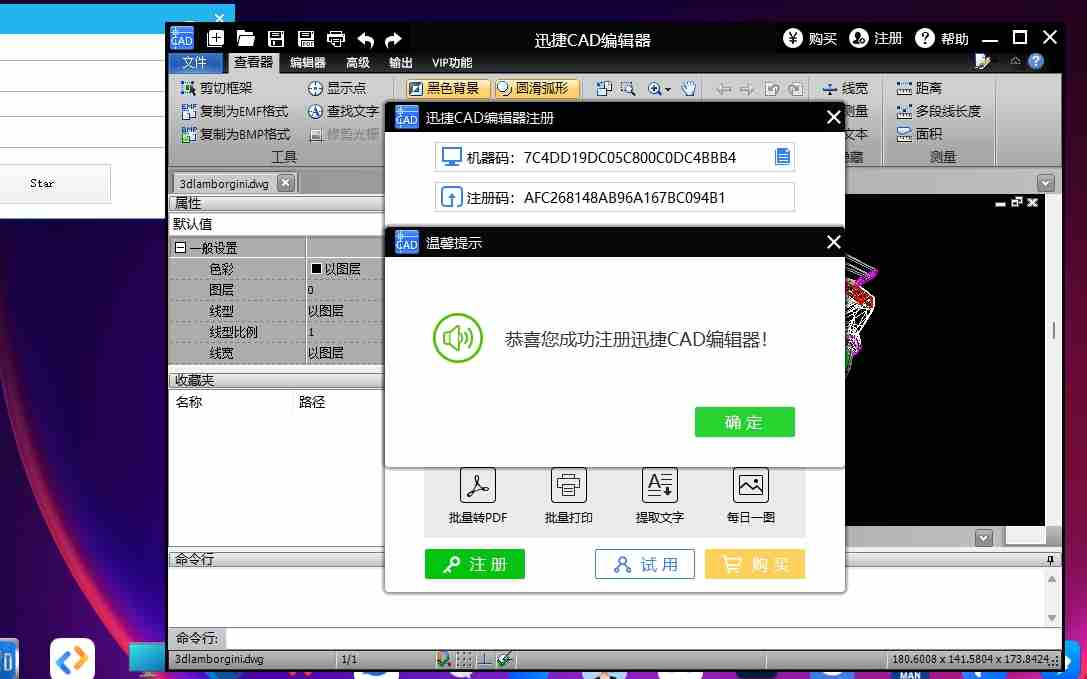Click the 购买 purchase button in title bar
The width and height of the screenshot is (1087, 679).
pos(810,38)
